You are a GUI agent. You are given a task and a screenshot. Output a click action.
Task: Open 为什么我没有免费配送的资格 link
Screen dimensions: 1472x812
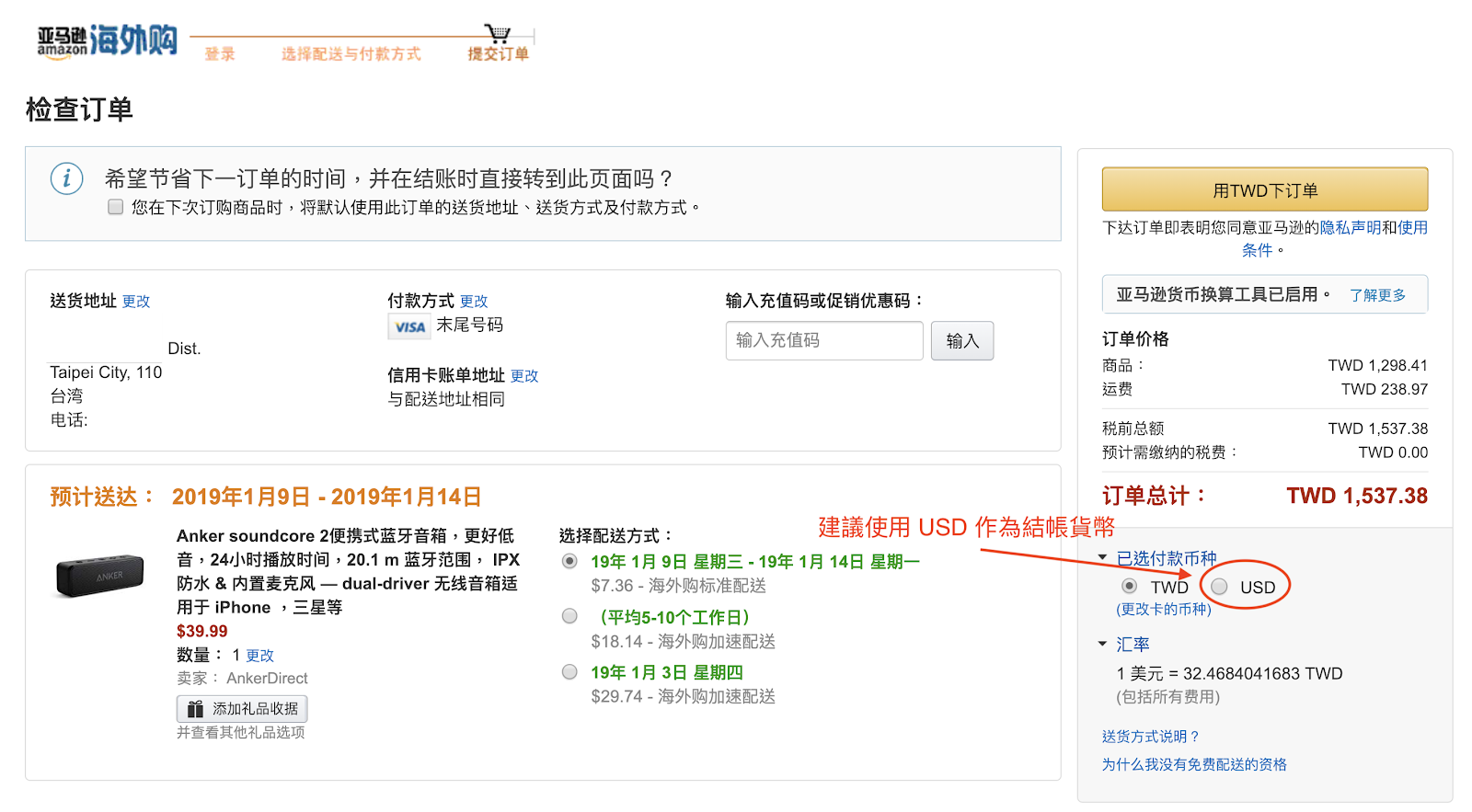click(x=1194, y=764)
